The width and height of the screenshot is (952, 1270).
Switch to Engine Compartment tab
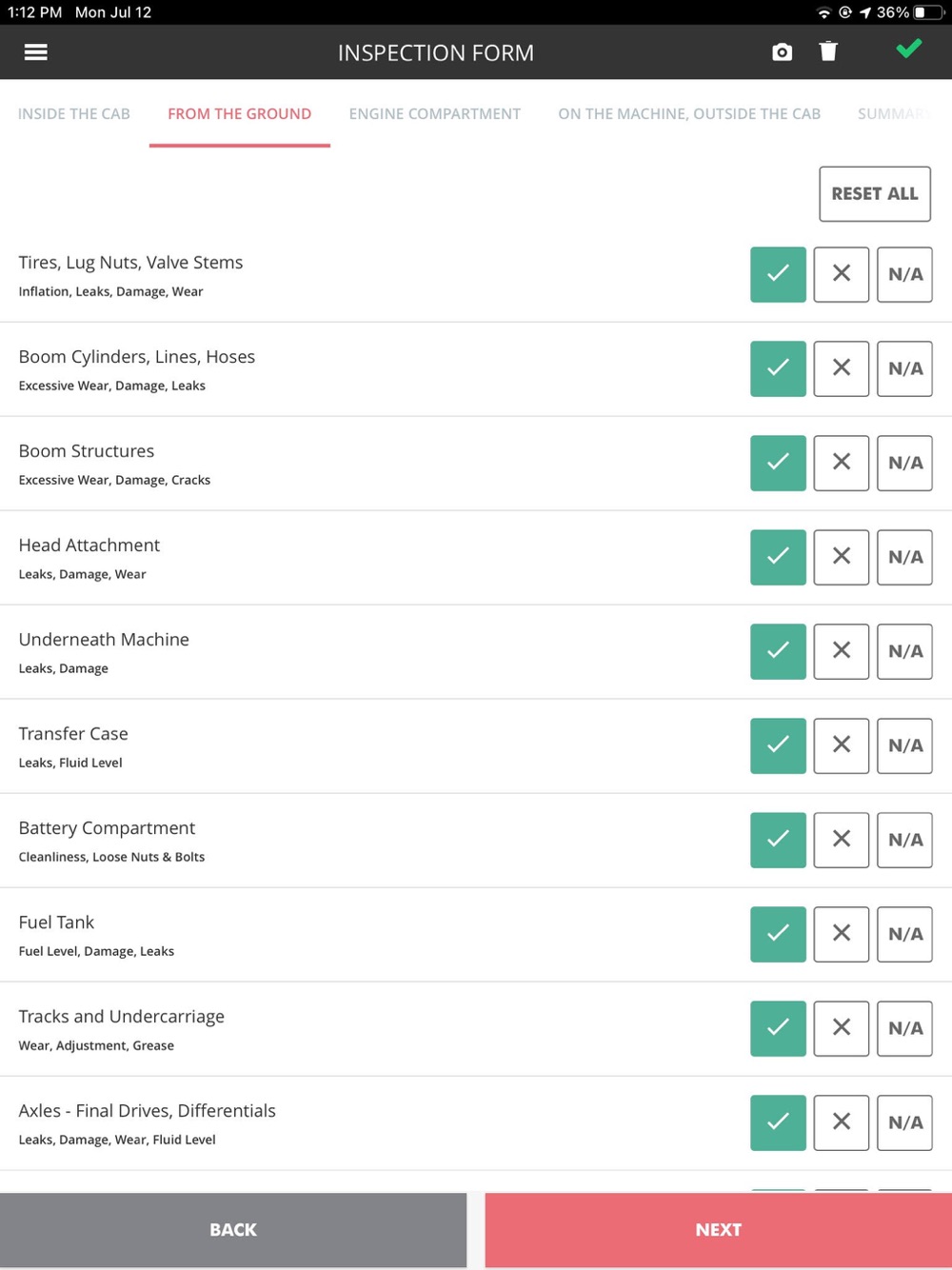coord(435,114)
